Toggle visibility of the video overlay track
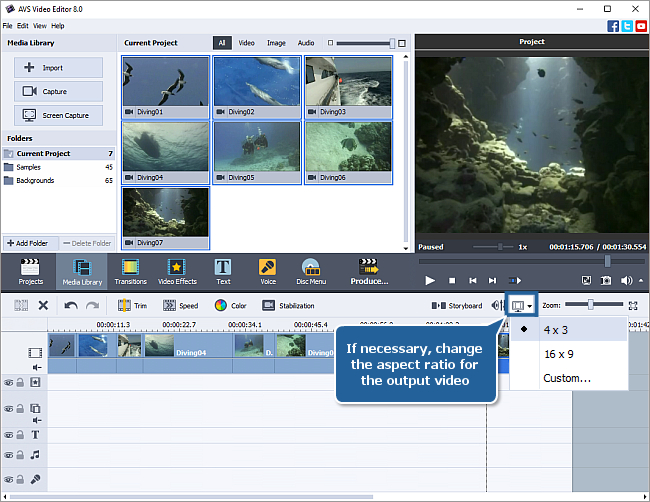 click(8, 409)
